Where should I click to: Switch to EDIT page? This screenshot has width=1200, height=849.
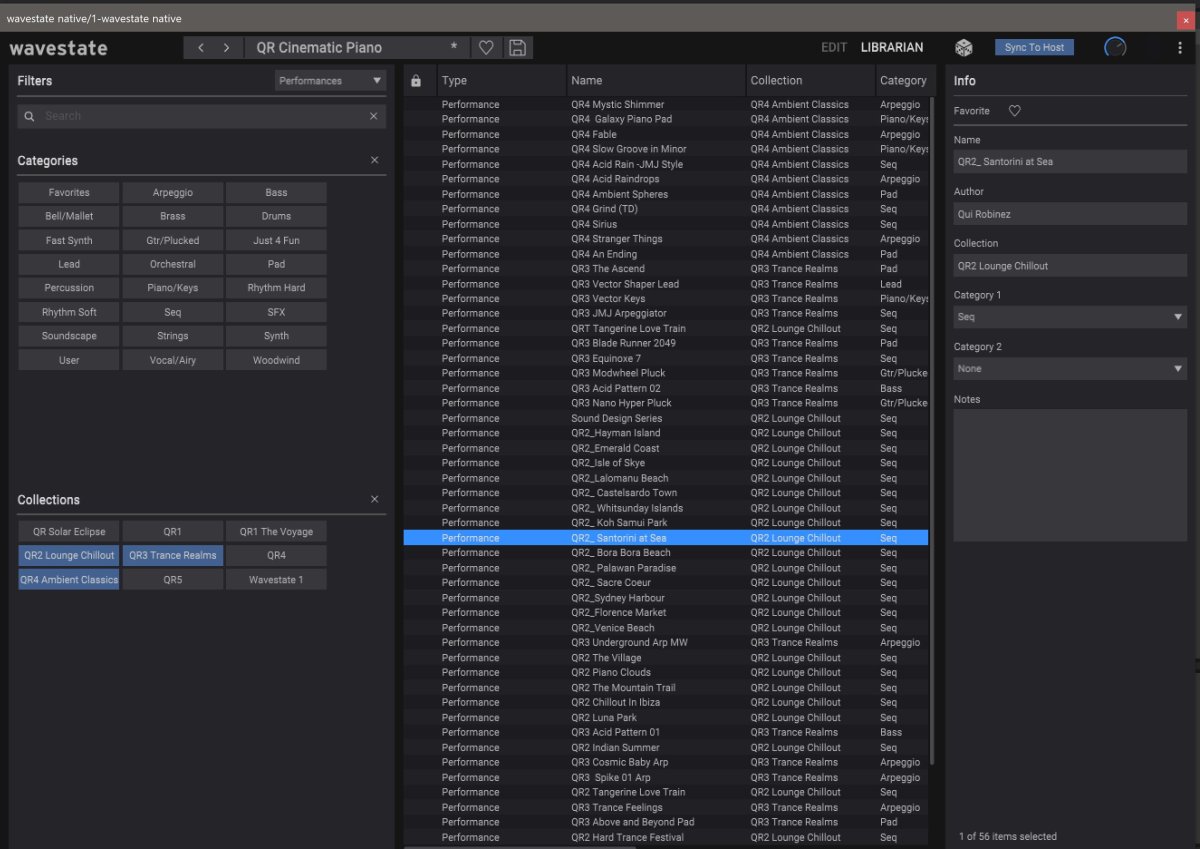point(834,47)
